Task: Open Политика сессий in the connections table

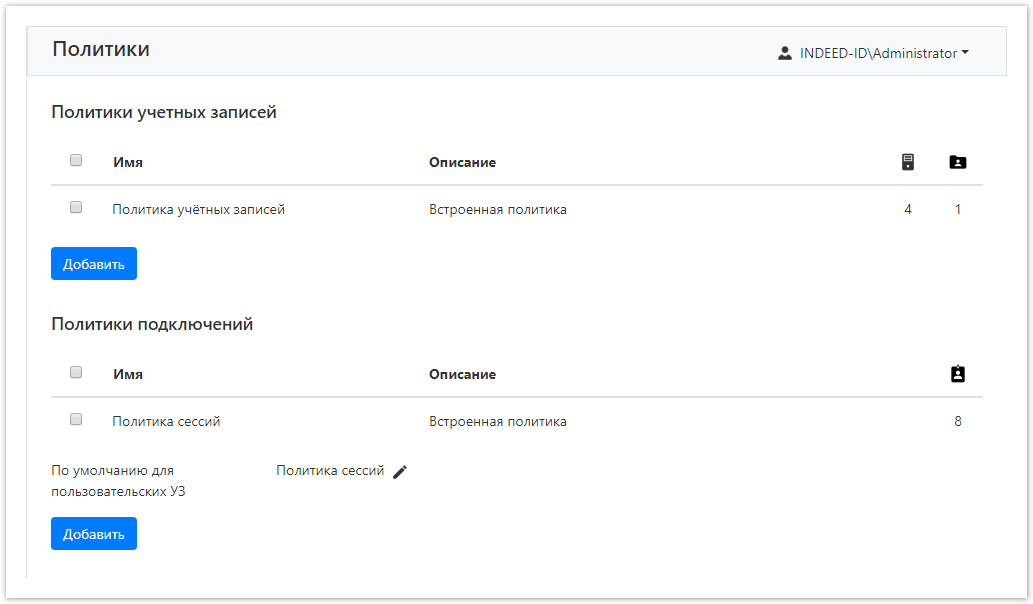Action: [x=166, y=422]
